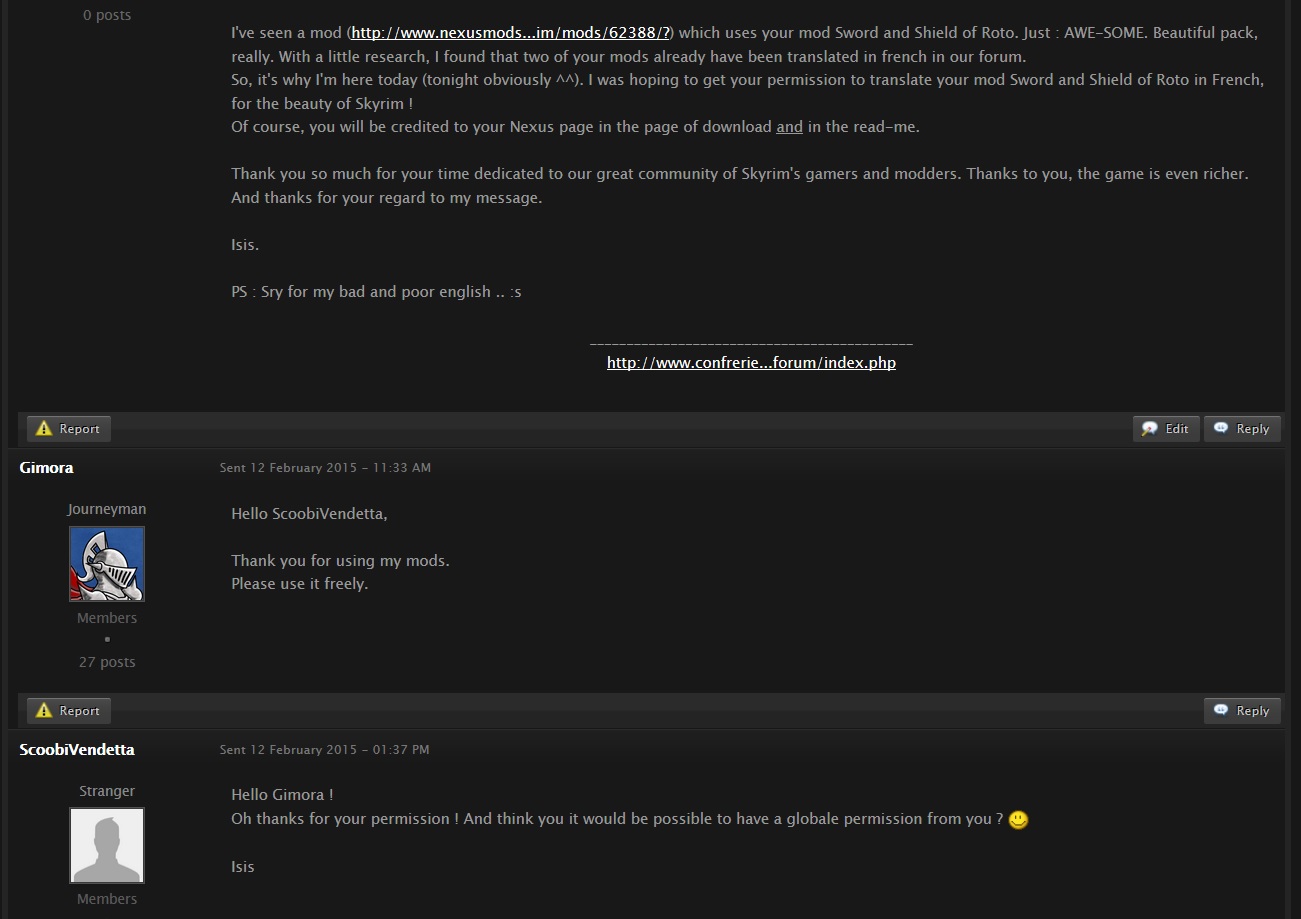Viewport: 1301px width, 919px height.
Task: Click Sent 12 February 2015 11:33 AM timestamp
Action: coord(325,468)
